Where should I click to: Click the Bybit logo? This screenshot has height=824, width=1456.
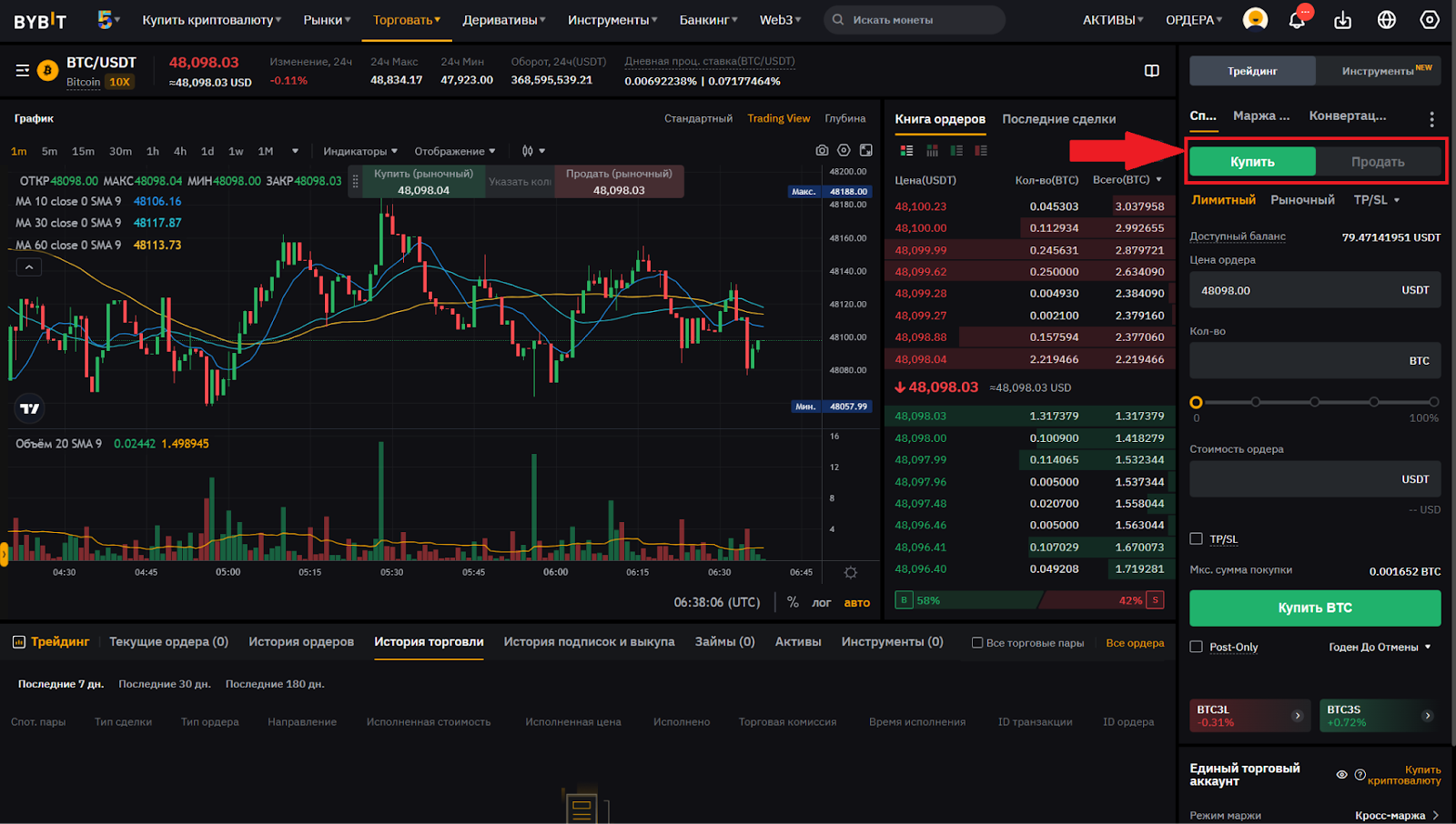40,20
